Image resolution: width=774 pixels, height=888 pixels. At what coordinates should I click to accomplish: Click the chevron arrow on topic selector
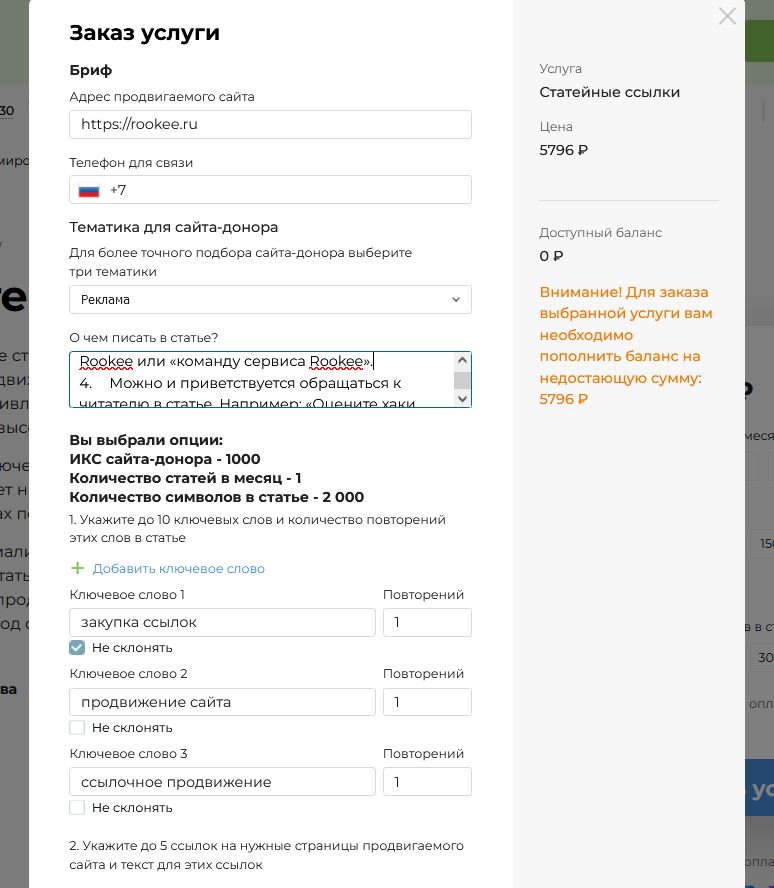click(x=456, y=300)
